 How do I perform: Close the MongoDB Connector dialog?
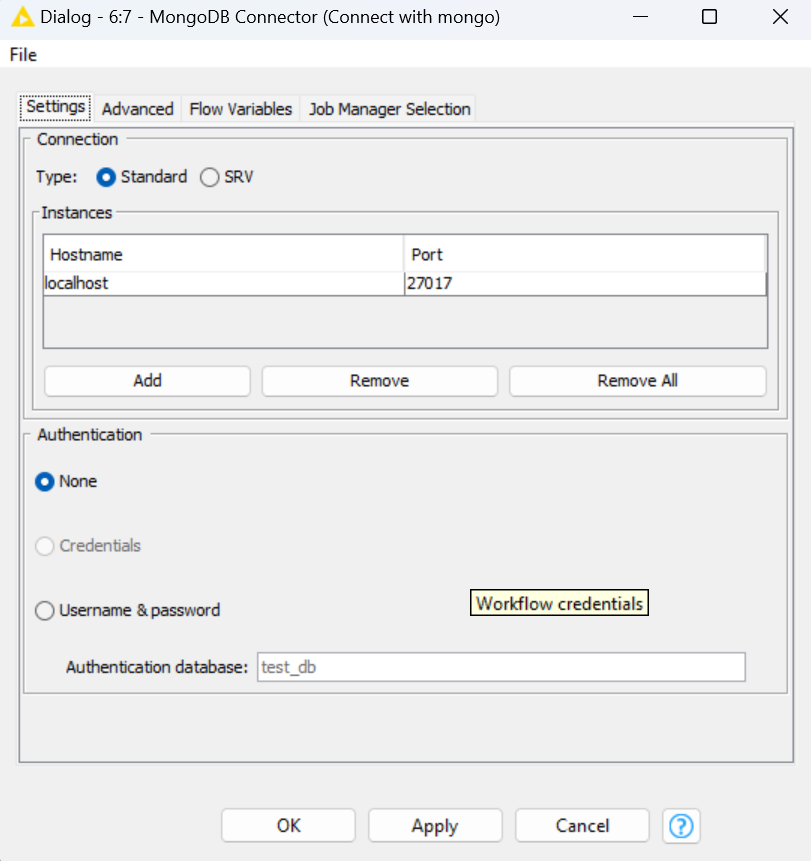[x=780, y=17]
